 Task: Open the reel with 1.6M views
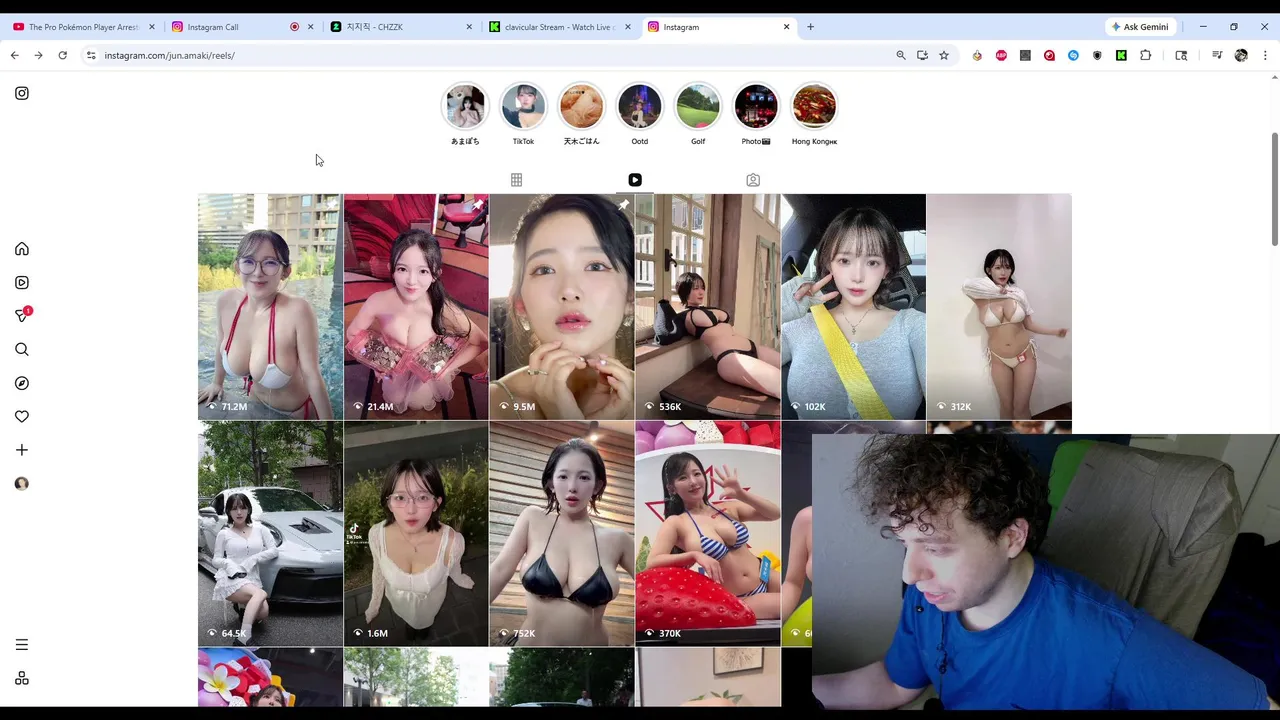coord(416,533)
